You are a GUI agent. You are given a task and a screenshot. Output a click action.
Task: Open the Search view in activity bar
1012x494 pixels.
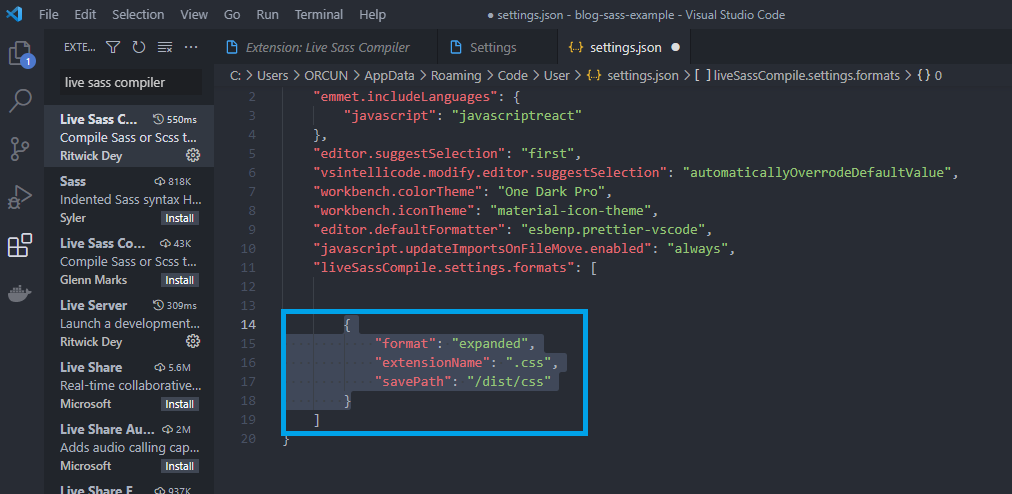21,101
